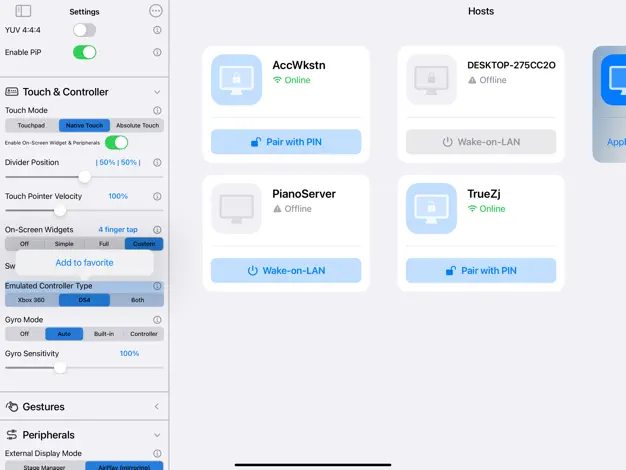Screen dimensions: 626x470
Task: Click the Gestures hand icon
Action: pyautogui.click(x=12, y=407)
